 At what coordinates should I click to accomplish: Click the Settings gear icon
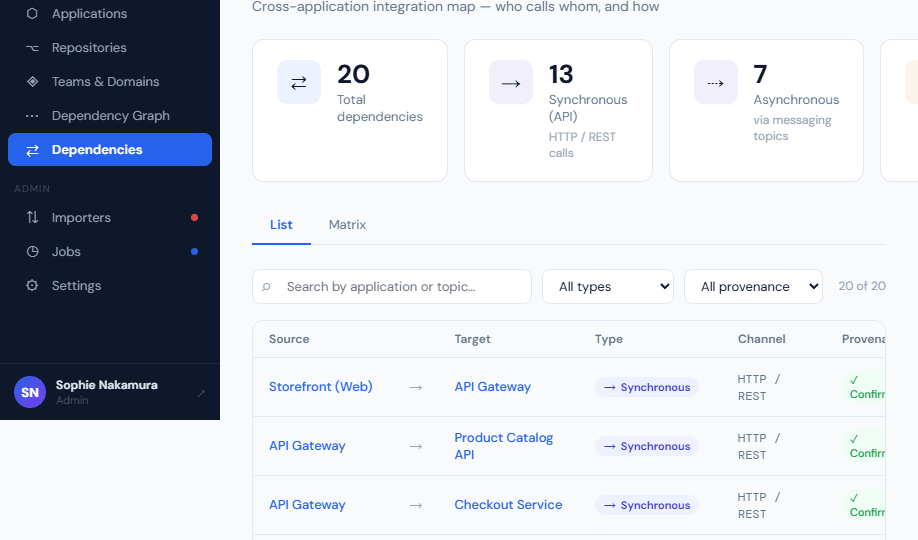coord(32,285)
